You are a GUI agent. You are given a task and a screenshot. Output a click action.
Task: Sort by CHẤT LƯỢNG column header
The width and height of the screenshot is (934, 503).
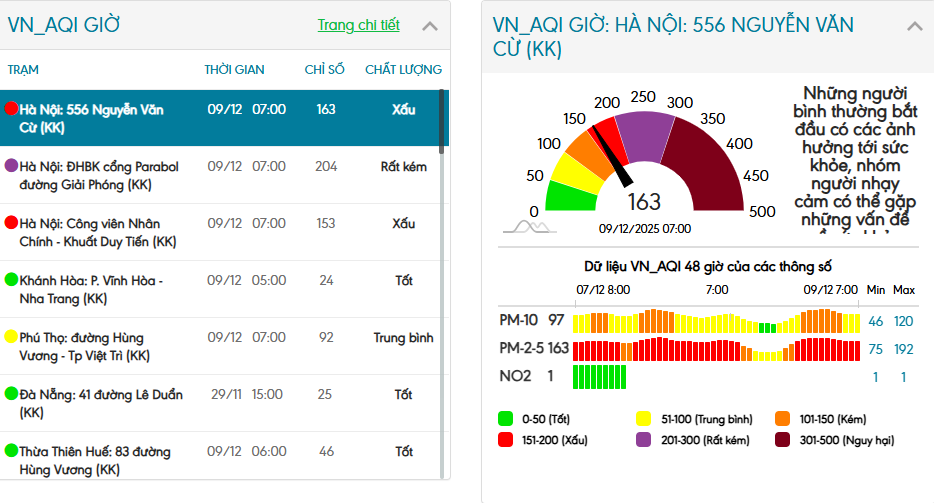click(x=403, y=69)
